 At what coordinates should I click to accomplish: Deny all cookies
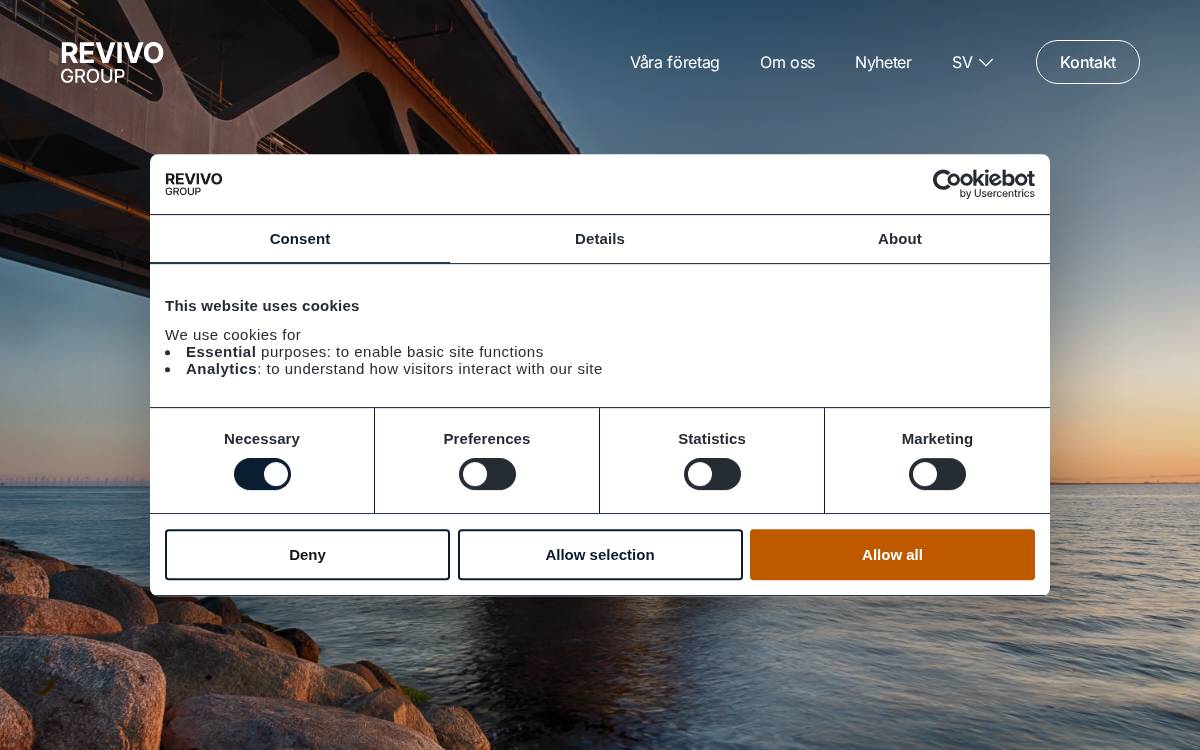tap(307, 555)
